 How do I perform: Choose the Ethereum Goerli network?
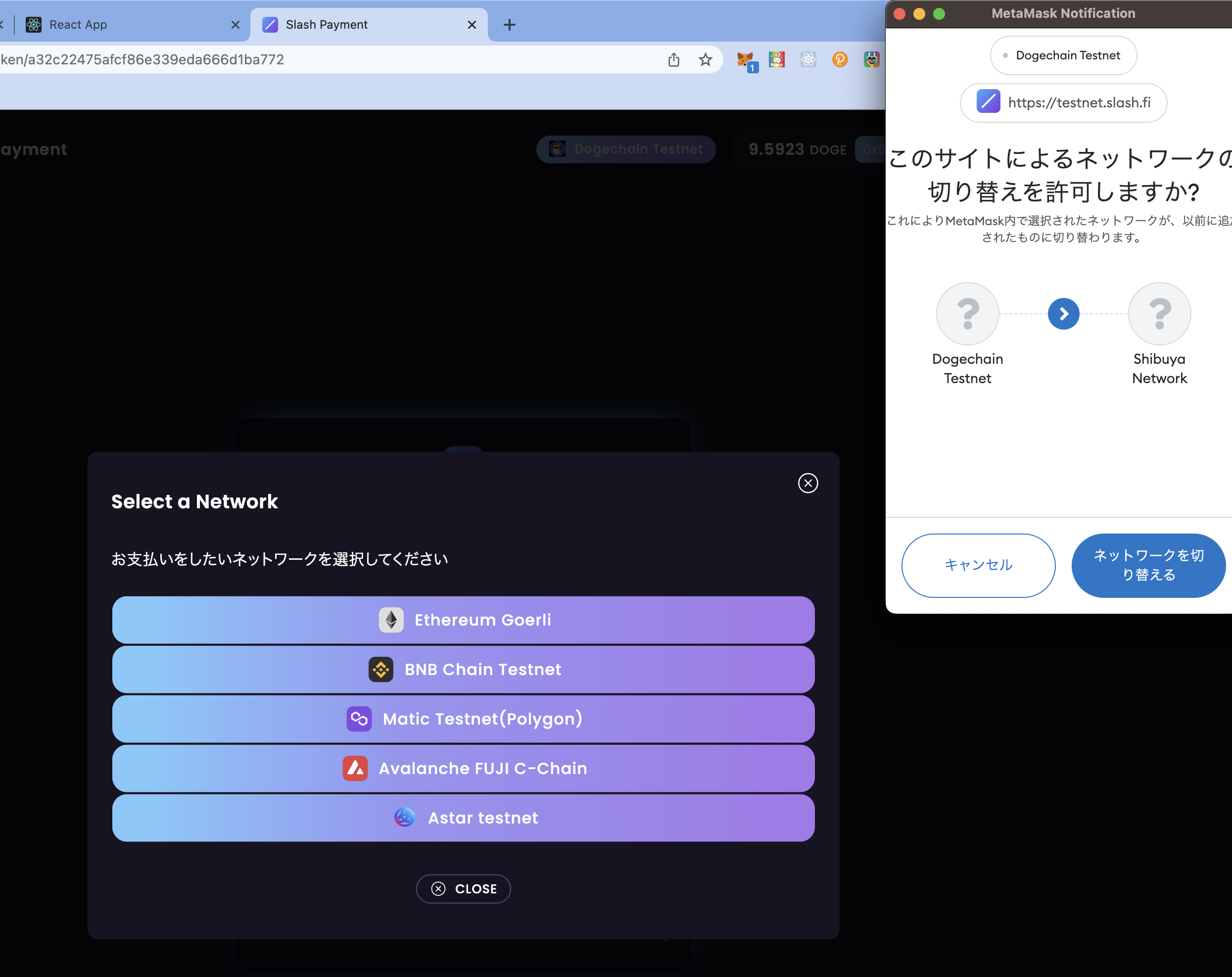coord(463,620)
